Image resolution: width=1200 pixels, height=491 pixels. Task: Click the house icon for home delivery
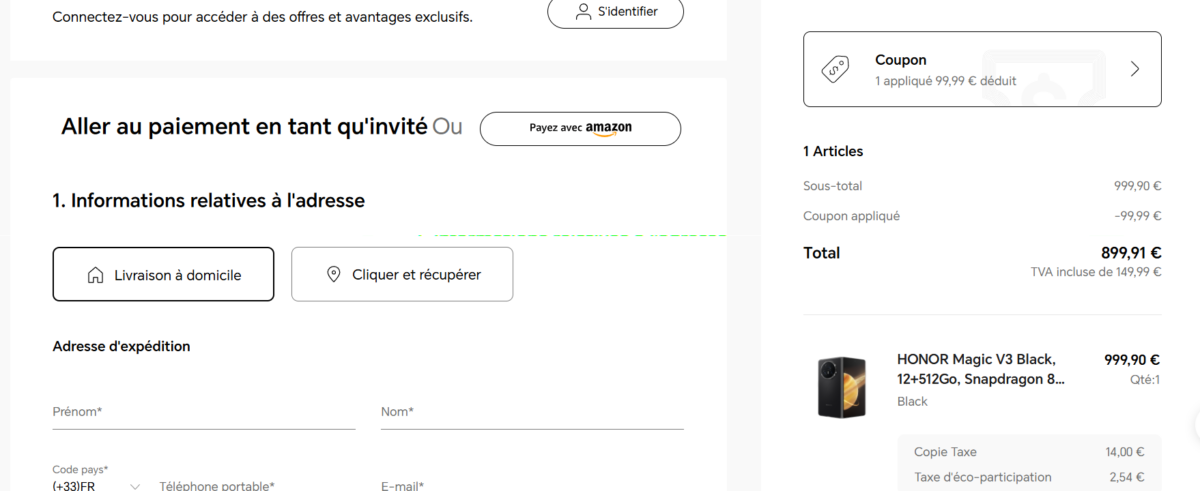(x=96, y=274)
